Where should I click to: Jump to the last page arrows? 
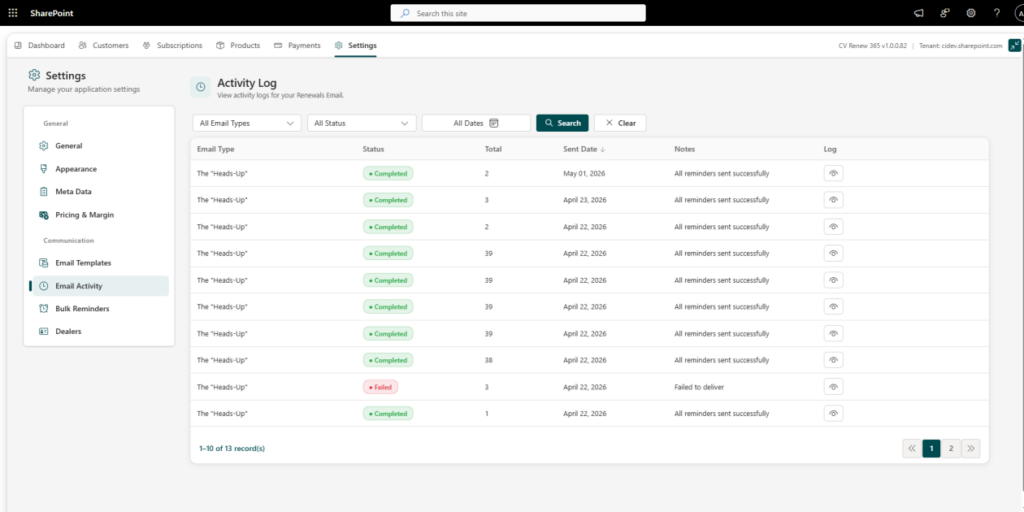click(971, 448)
